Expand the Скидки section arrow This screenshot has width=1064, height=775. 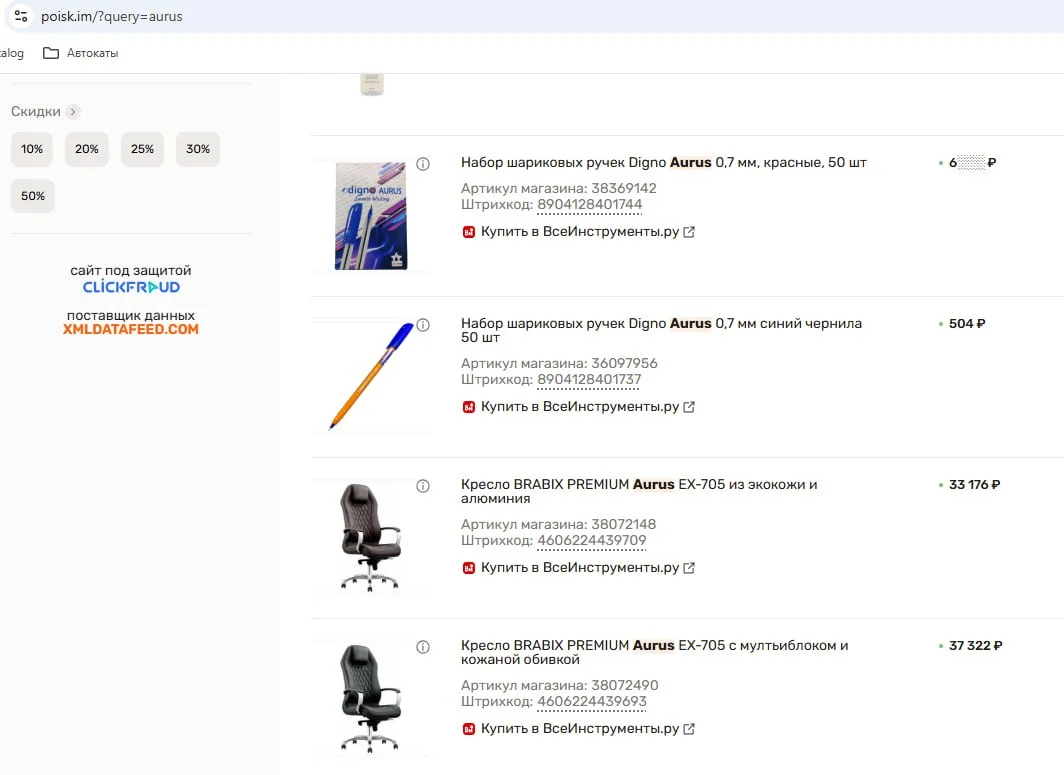[x=73, y=111]
